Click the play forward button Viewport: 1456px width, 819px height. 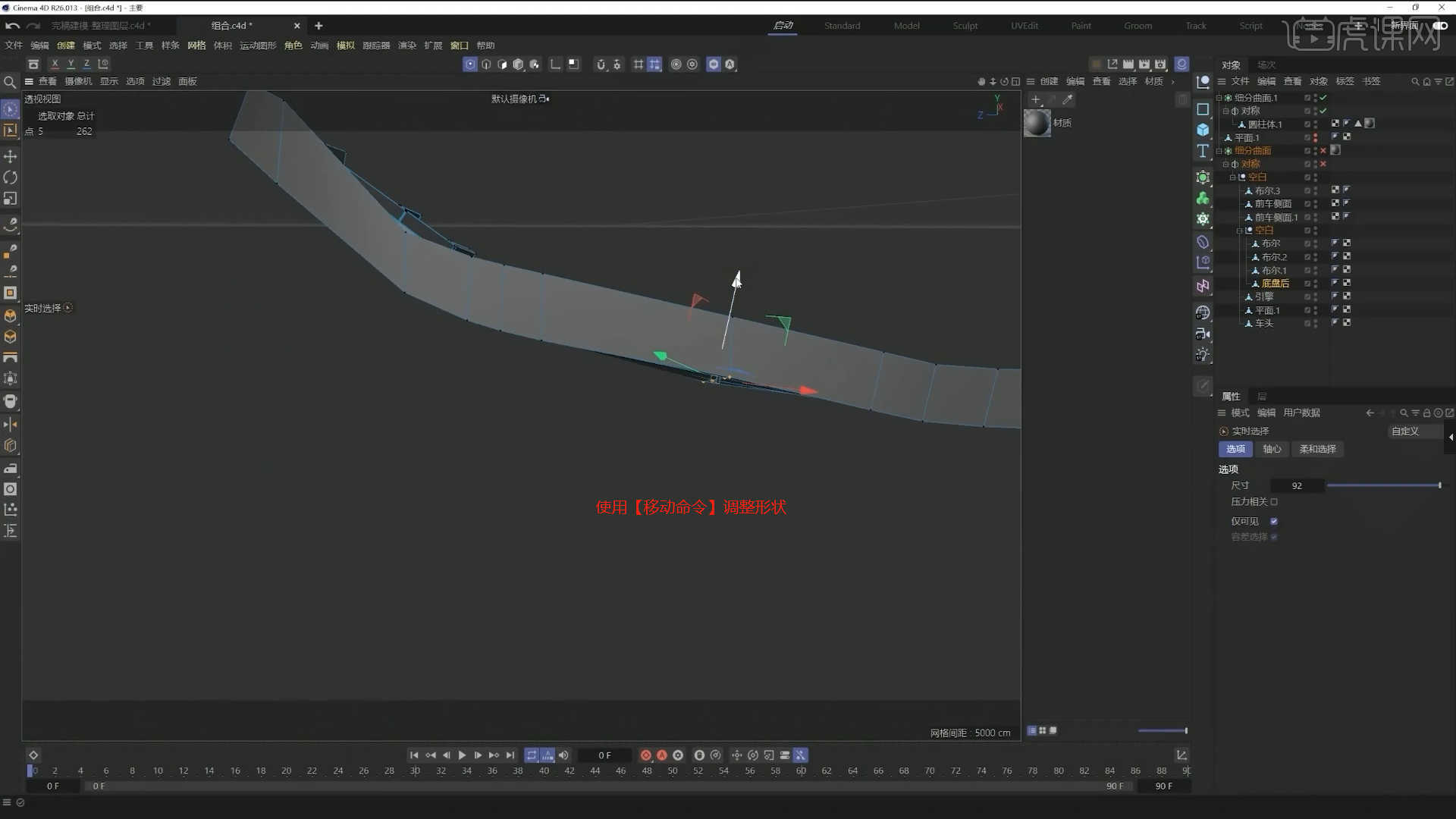click(x=462, y=755)
